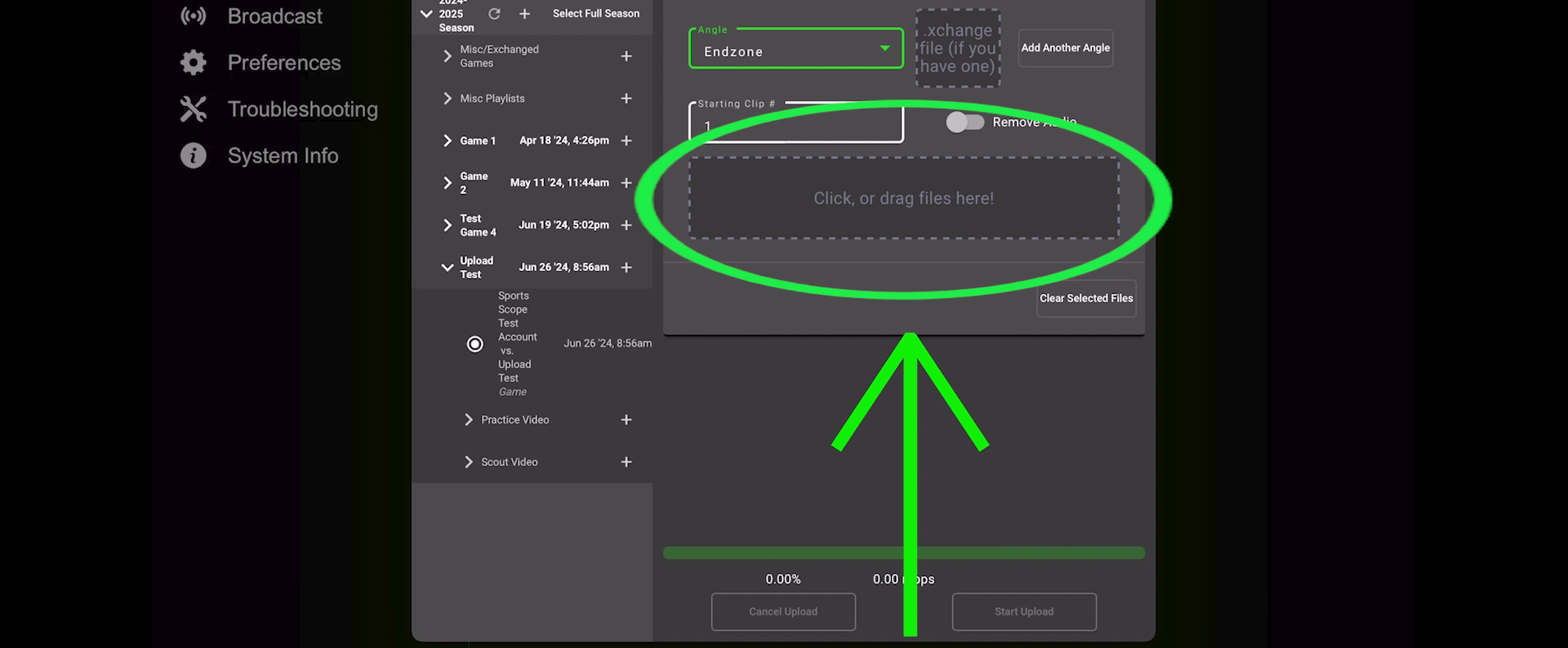Click the exchange file drop box
1568x648 pixels.
[x=958, y=48]
